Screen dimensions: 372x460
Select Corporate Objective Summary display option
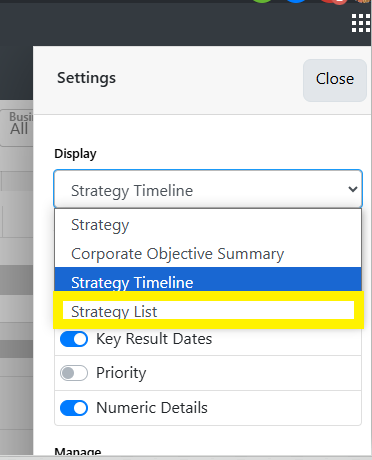coord(208,254)
